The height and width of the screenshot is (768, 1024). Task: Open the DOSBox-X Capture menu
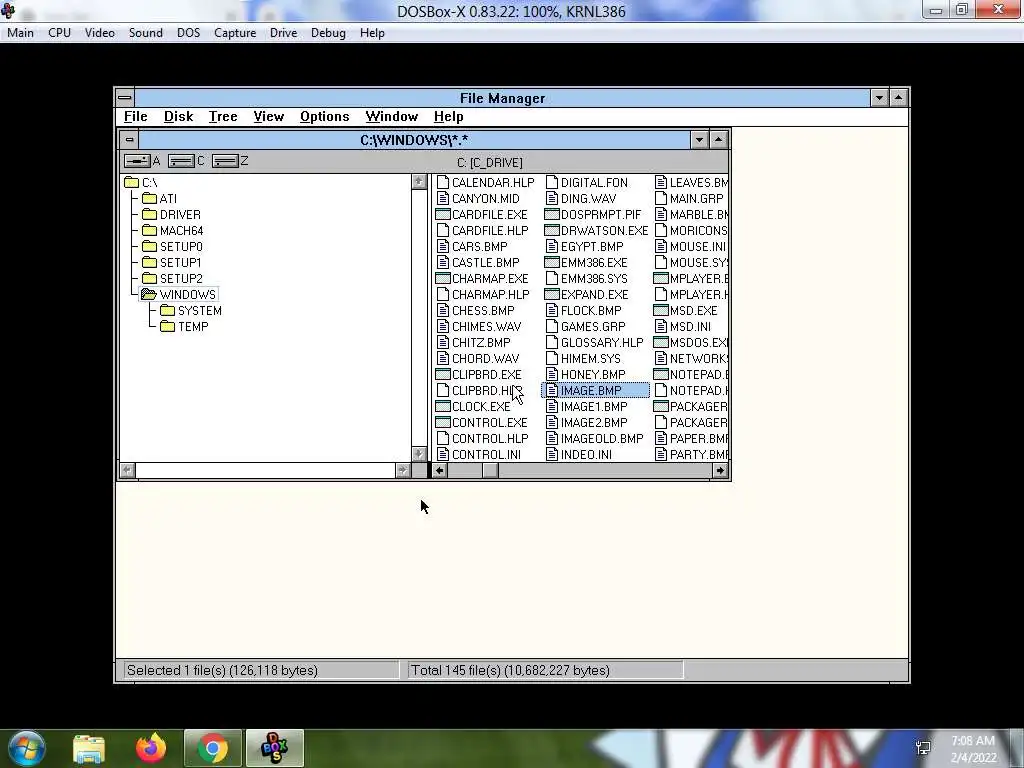tap(235, 33)
